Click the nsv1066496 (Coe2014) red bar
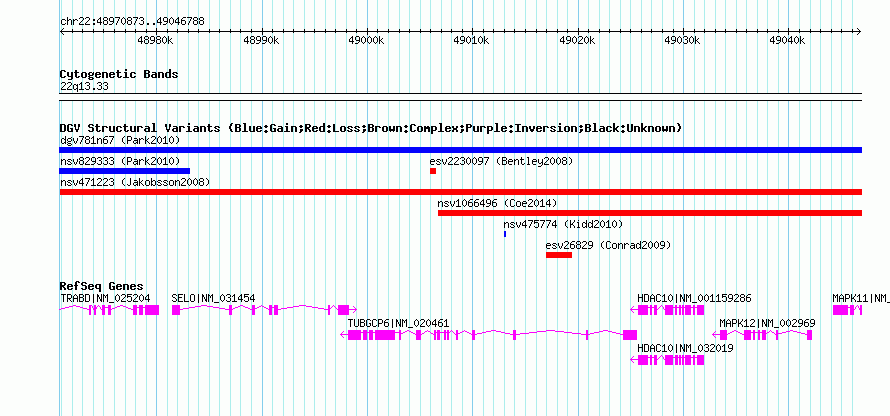Viewport: 890px width, 416px height. 650,213
